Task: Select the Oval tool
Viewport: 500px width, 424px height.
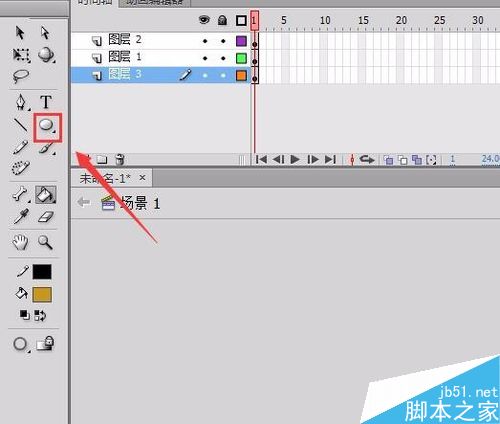Action: pyautogui.click(x=47, y=126)
